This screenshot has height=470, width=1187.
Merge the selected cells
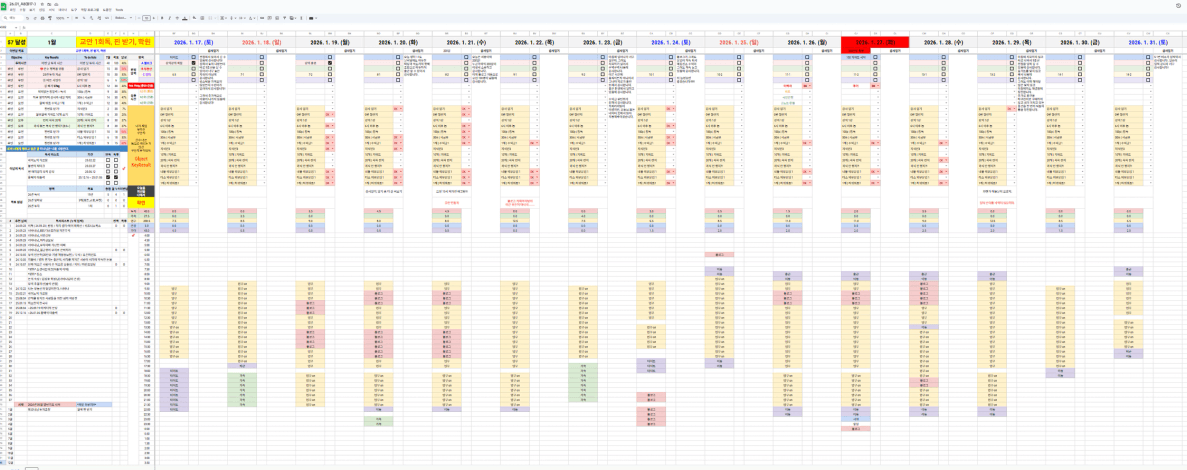click(210, 18)
